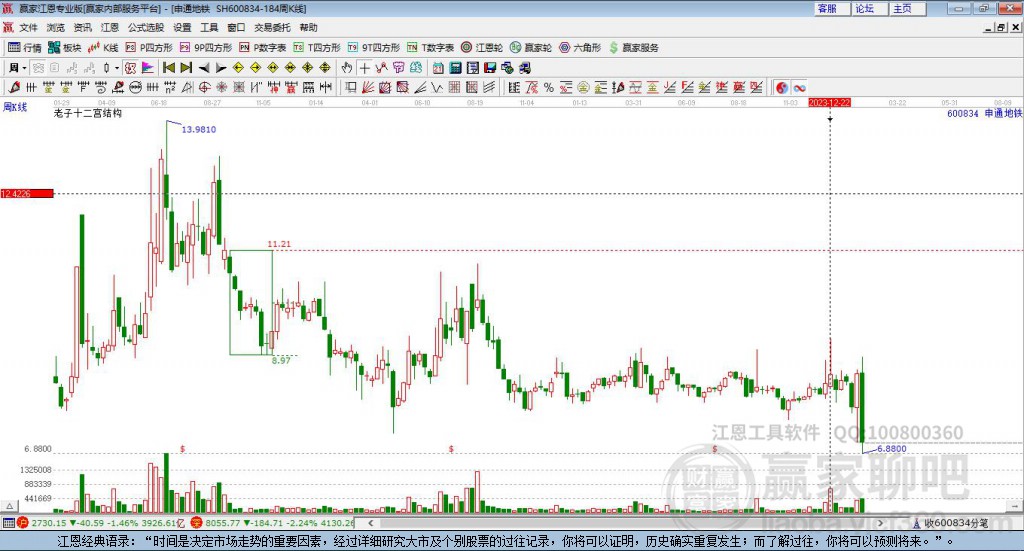Open the 文件 menu

click(x=28, y=27)
